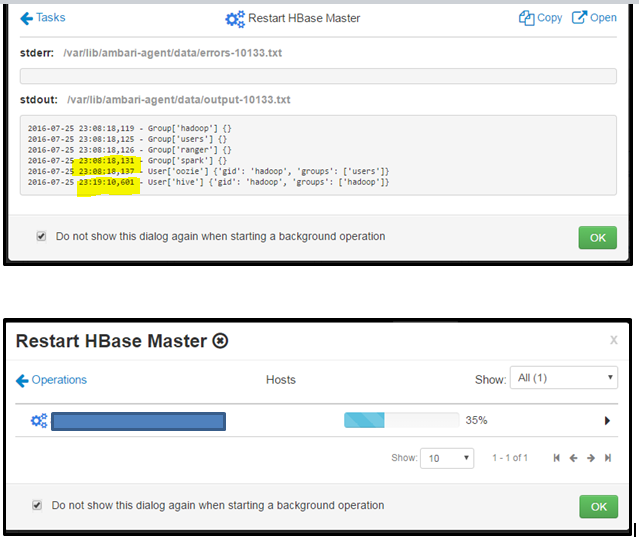Open the Show 10 rows-per-page dropdown
This screenshot has height=540, width=639.
[447, 458]
